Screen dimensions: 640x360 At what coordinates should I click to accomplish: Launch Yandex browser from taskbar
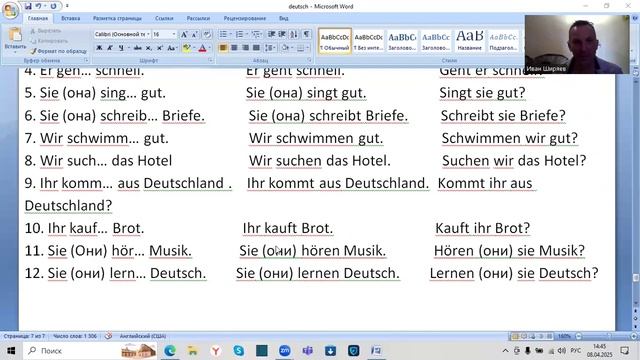pyautogui.click(x=216, y=351)
